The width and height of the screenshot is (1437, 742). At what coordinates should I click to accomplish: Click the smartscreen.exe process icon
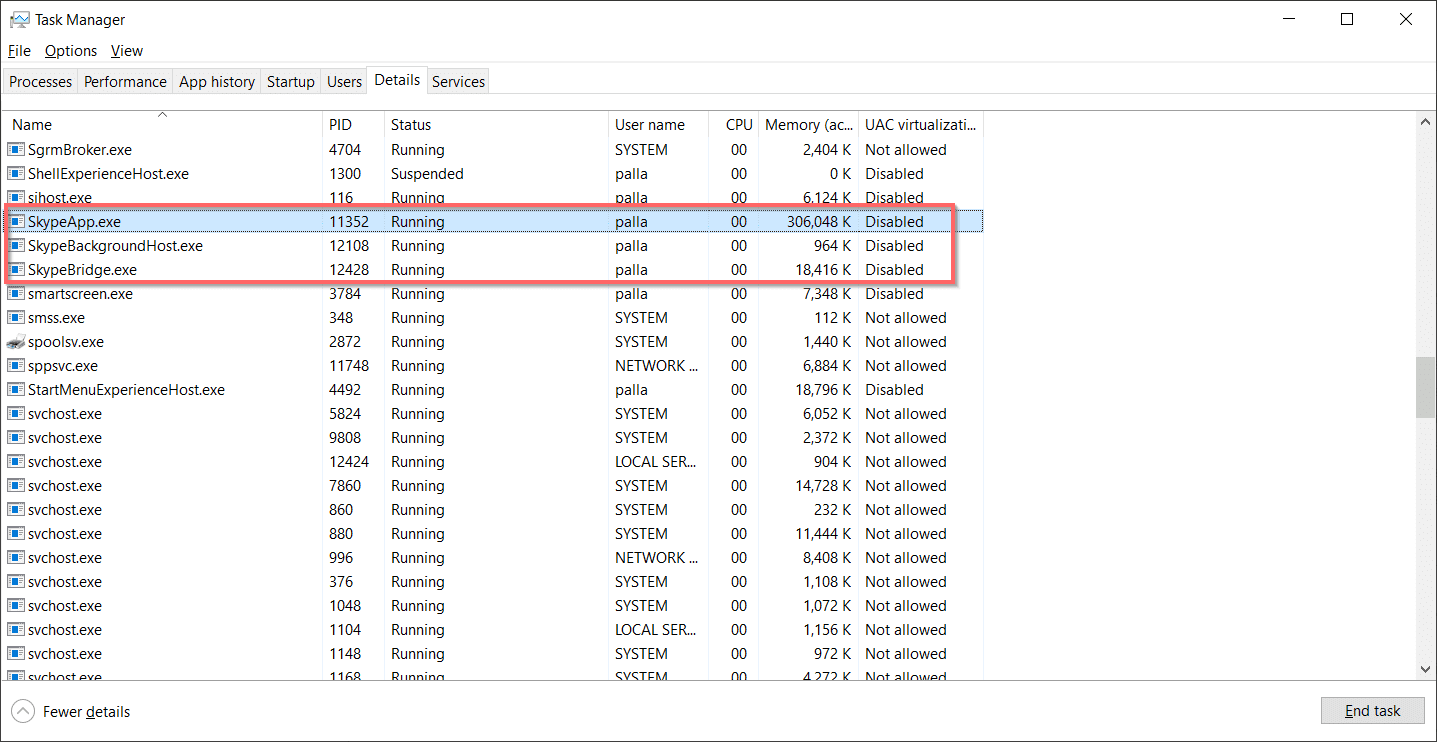(x=16, y=294)
